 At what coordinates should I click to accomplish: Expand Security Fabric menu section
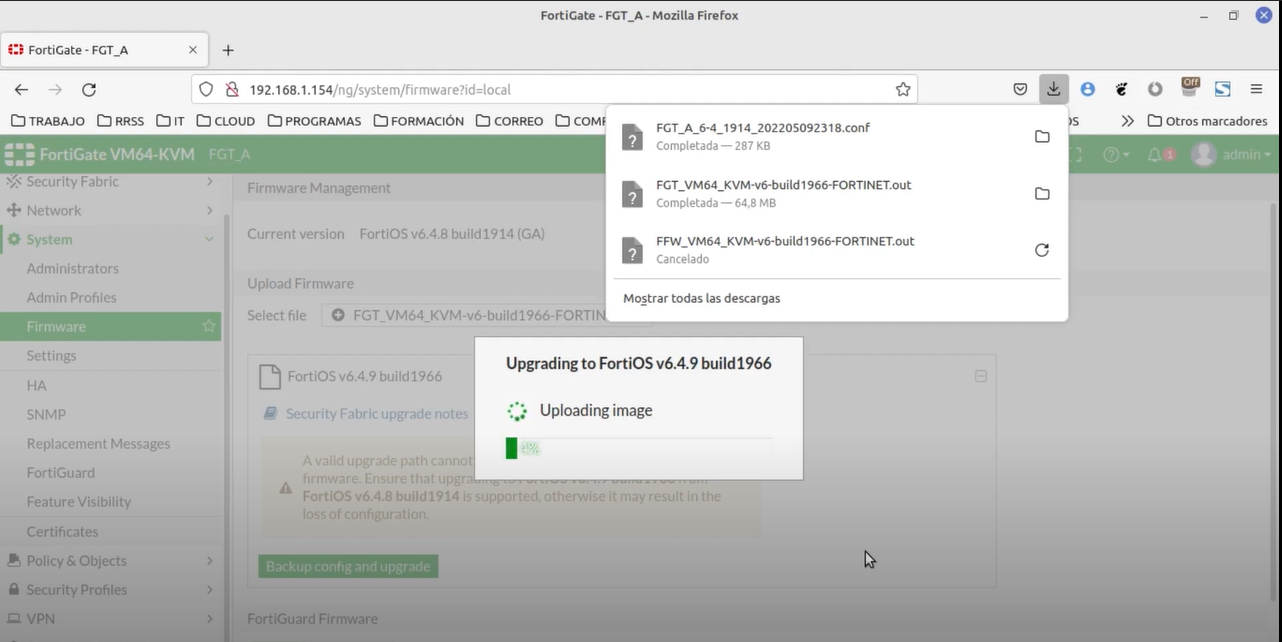pos(110,181)
